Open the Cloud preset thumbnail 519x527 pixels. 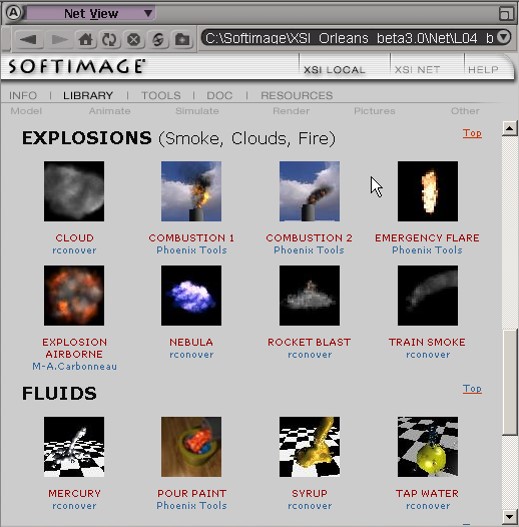coord(74,191)
